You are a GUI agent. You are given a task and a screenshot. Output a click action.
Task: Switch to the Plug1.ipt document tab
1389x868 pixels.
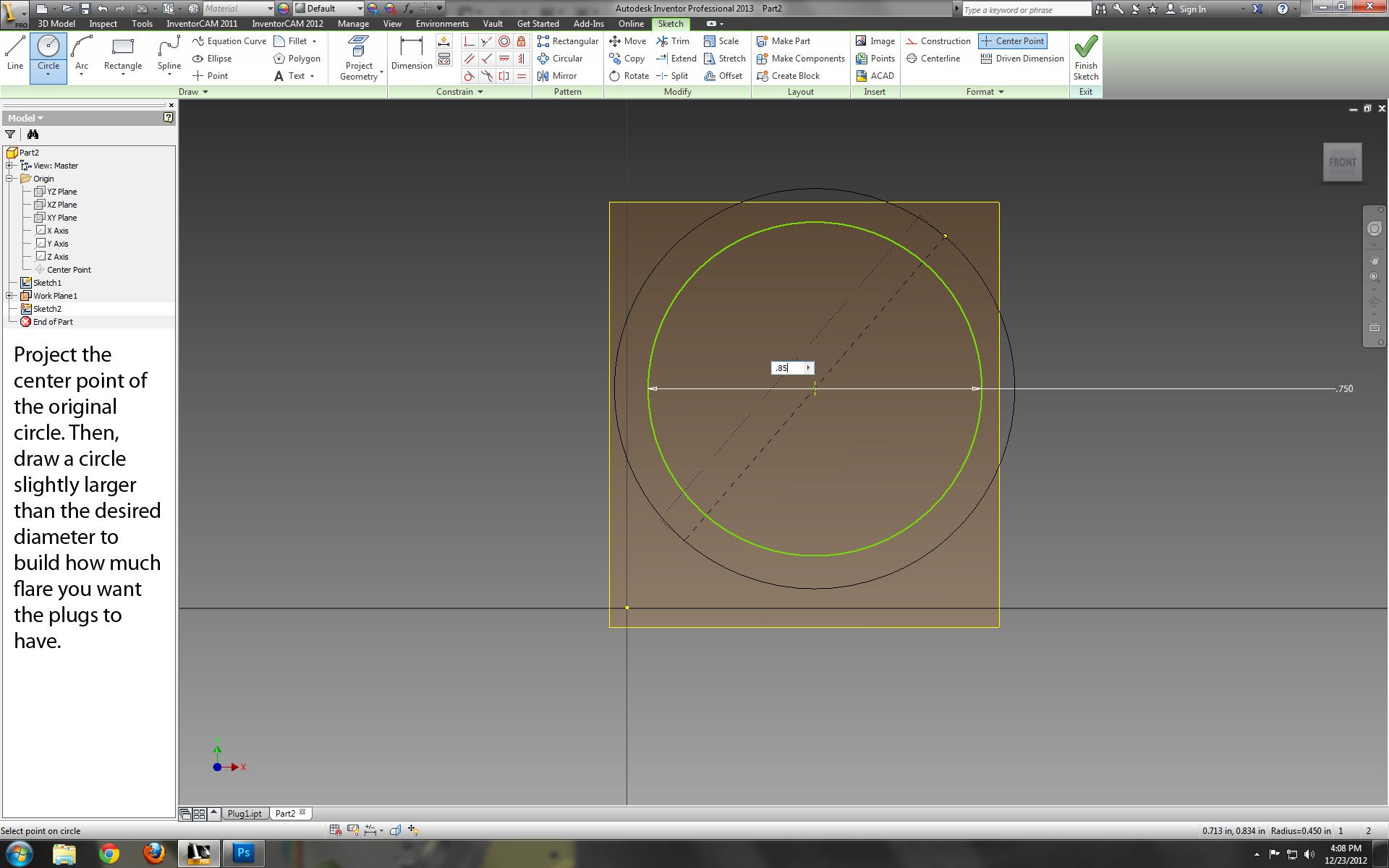pos(245,814)
